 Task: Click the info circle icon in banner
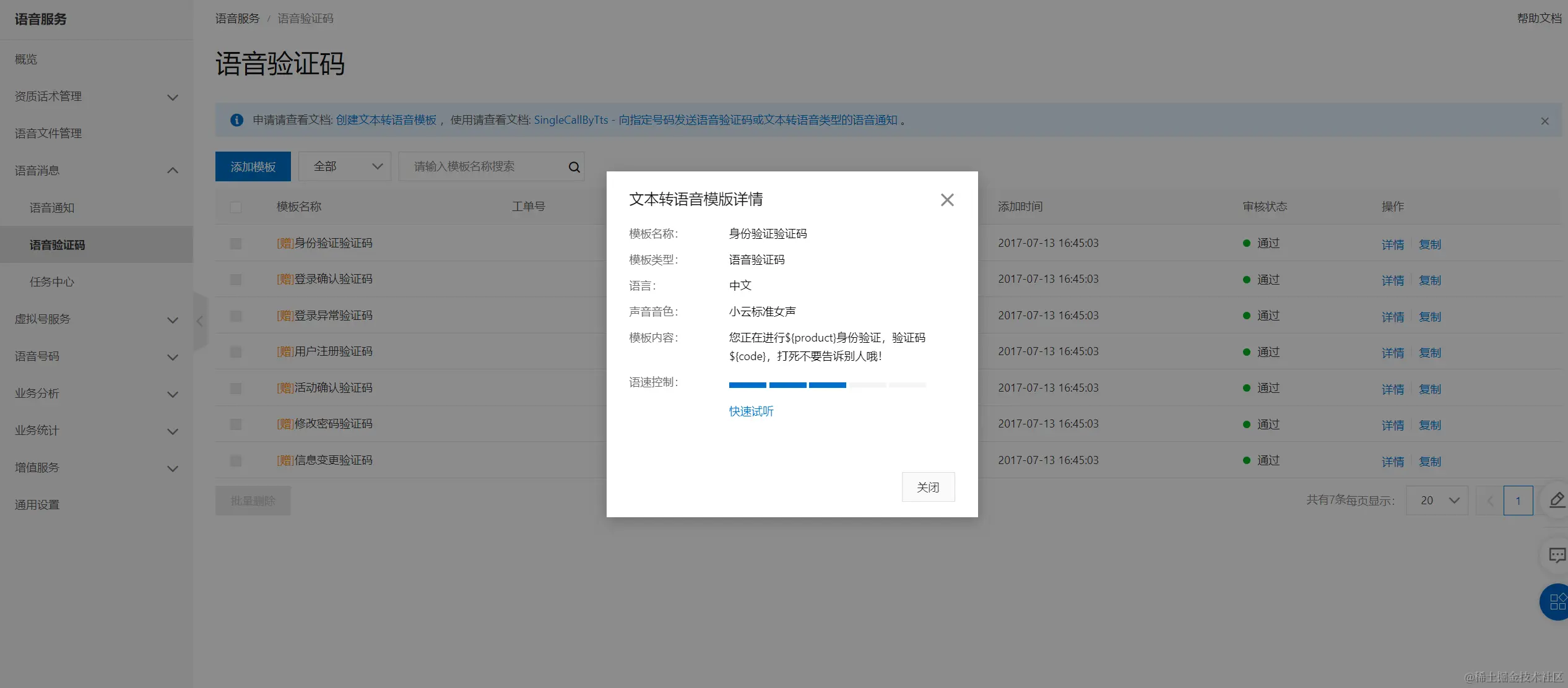(x=236, y=120)
